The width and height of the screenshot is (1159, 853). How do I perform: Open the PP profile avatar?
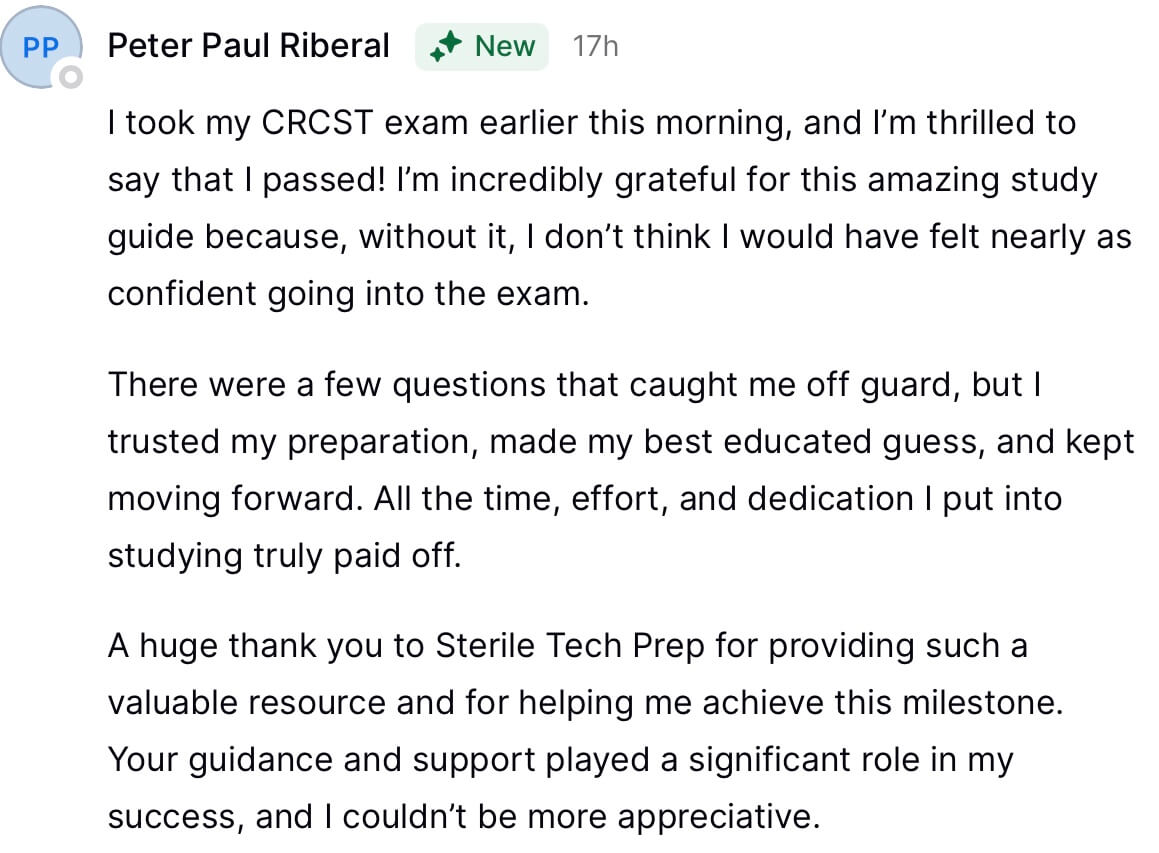click(x=41, y=47)
